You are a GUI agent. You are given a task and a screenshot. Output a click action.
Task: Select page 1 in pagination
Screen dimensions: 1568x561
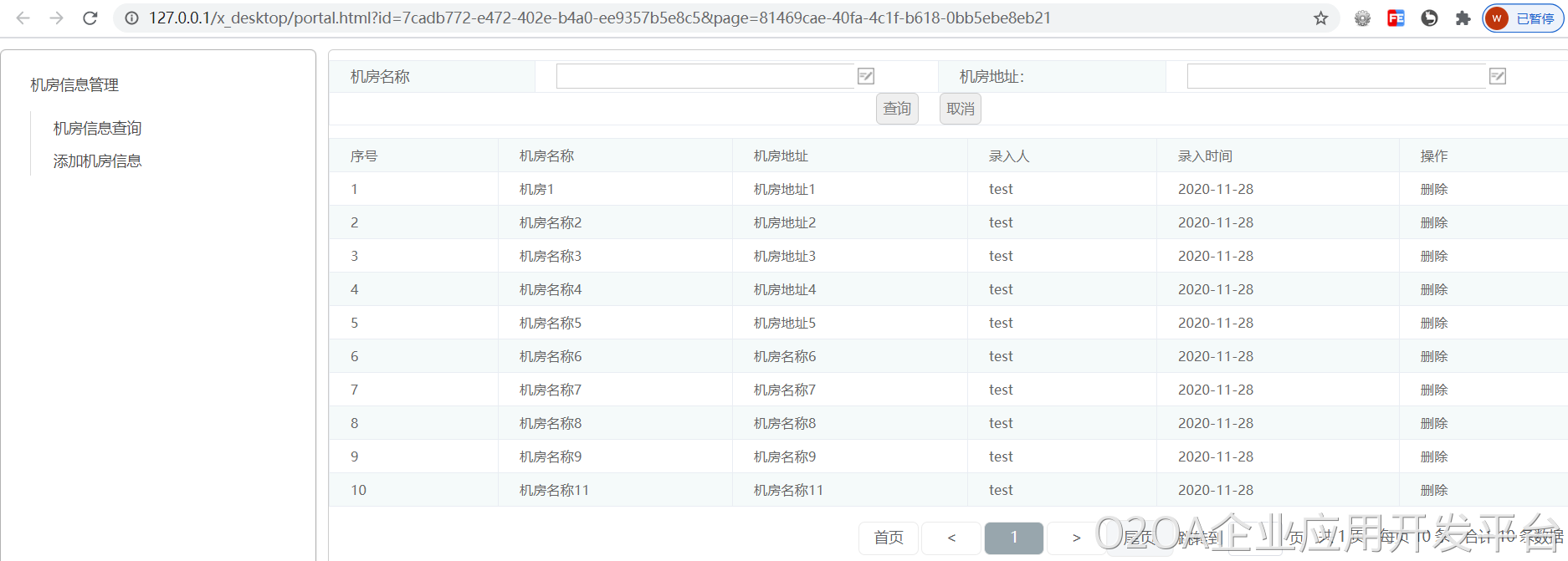1013,538
